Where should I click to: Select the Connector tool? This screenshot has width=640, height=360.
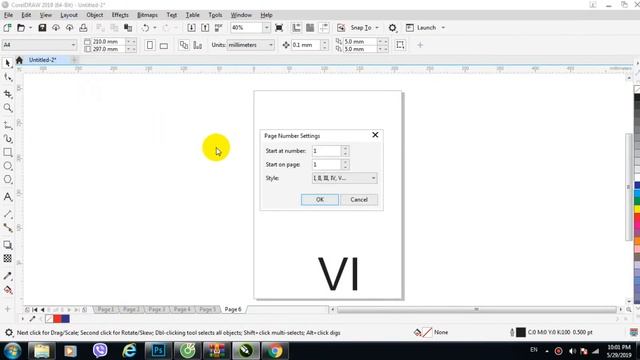pos(7,228)
